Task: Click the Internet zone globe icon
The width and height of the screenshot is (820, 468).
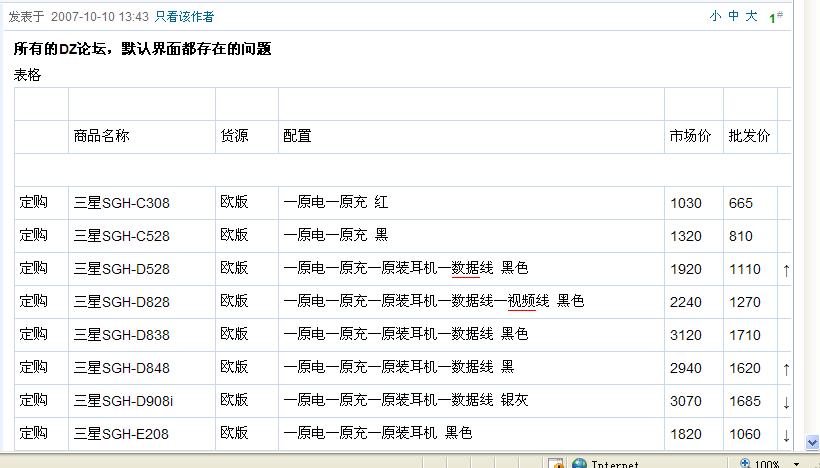Action: tap(579, 464)
